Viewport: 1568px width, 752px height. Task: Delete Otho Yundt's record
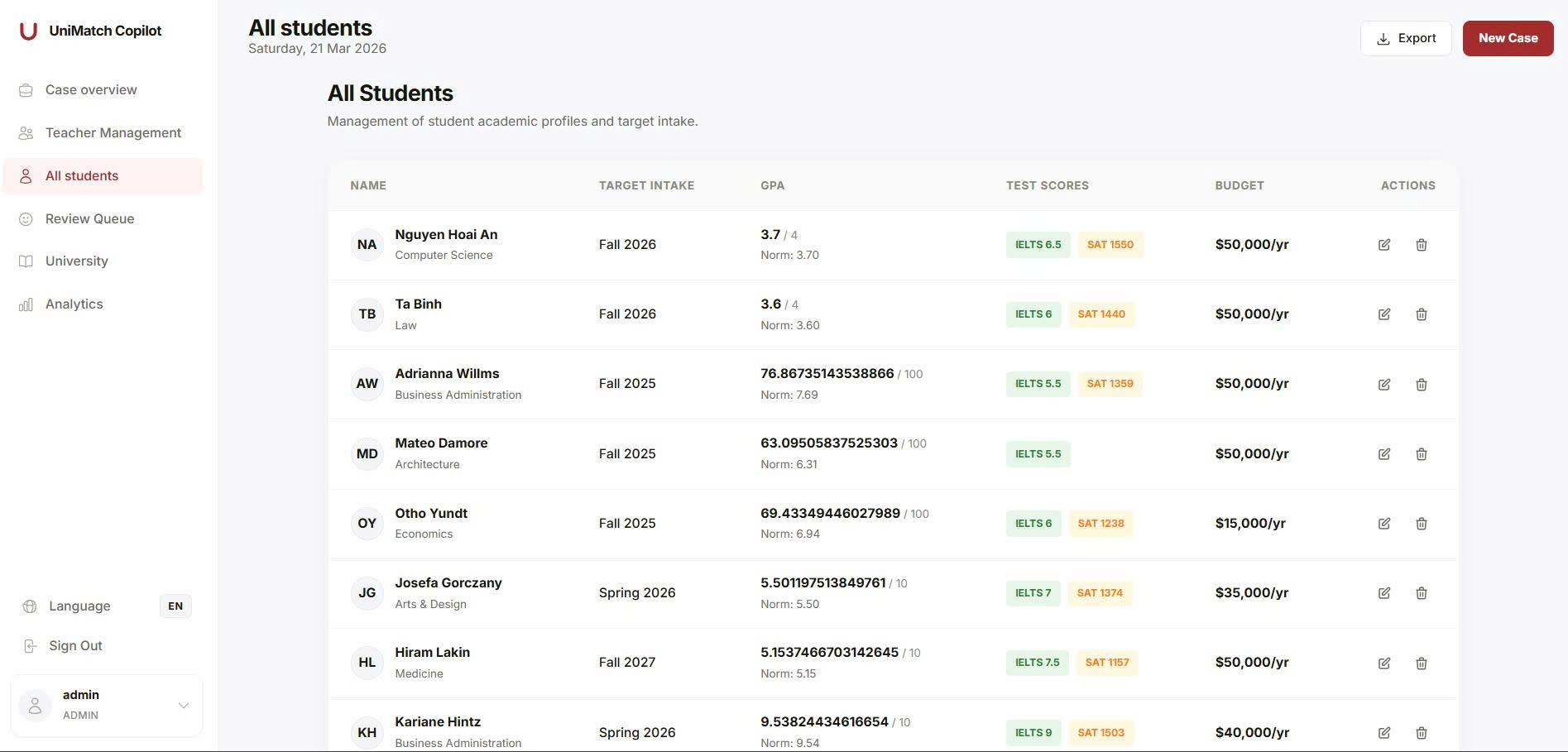[1422, 524]
